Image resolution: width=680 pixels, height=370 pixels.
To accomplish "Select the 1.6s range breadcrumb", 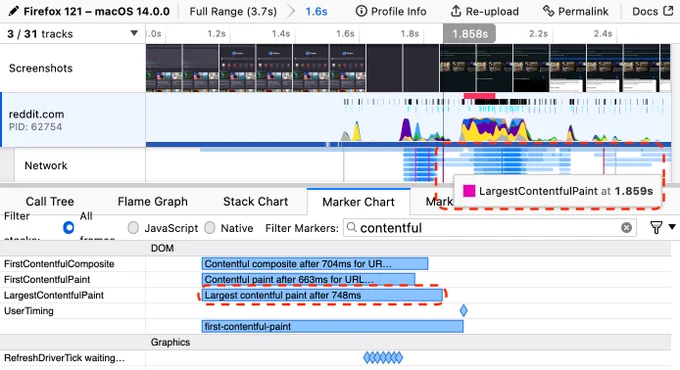I will (316, 11).
